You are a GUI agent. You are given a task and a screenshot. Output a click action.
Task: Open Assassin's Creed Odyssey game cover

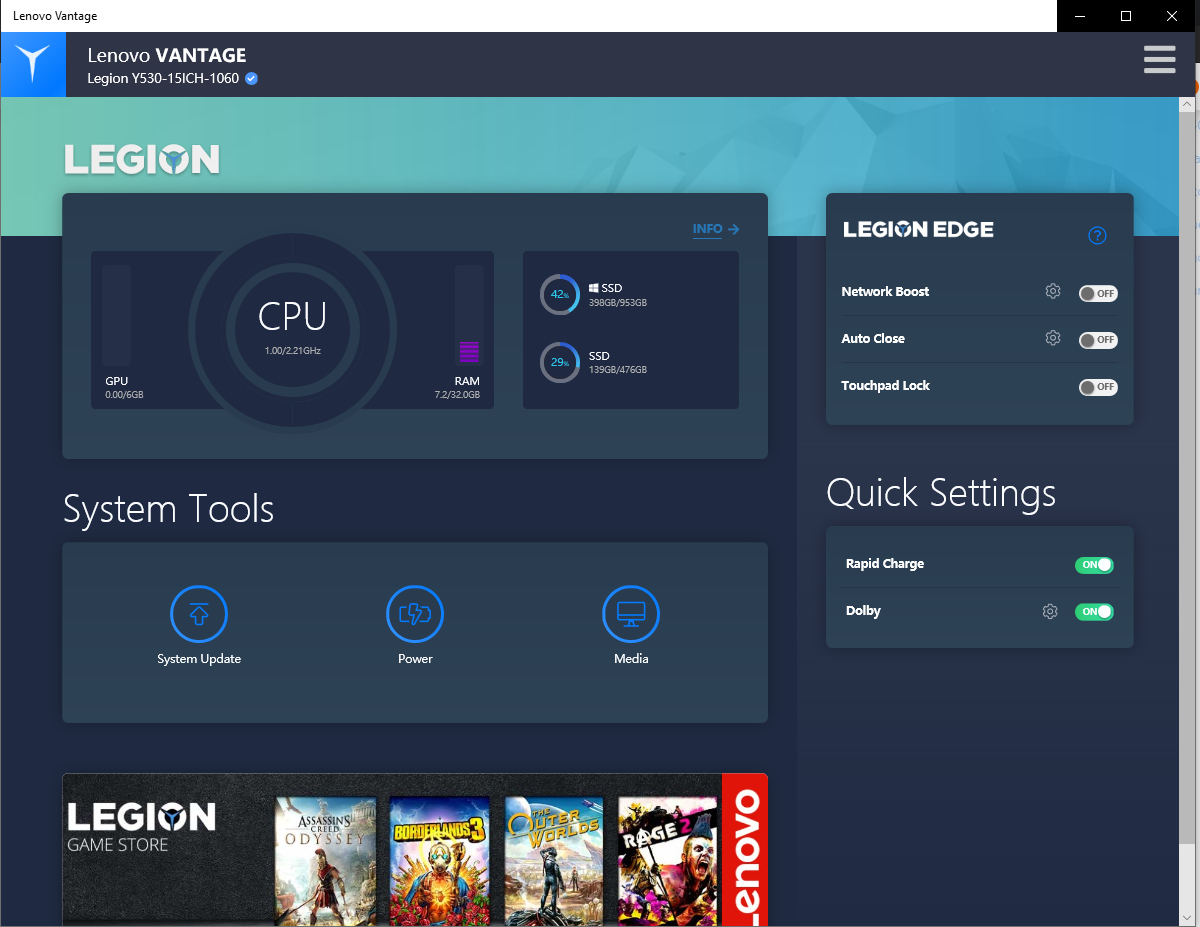(x=326, y=861)
